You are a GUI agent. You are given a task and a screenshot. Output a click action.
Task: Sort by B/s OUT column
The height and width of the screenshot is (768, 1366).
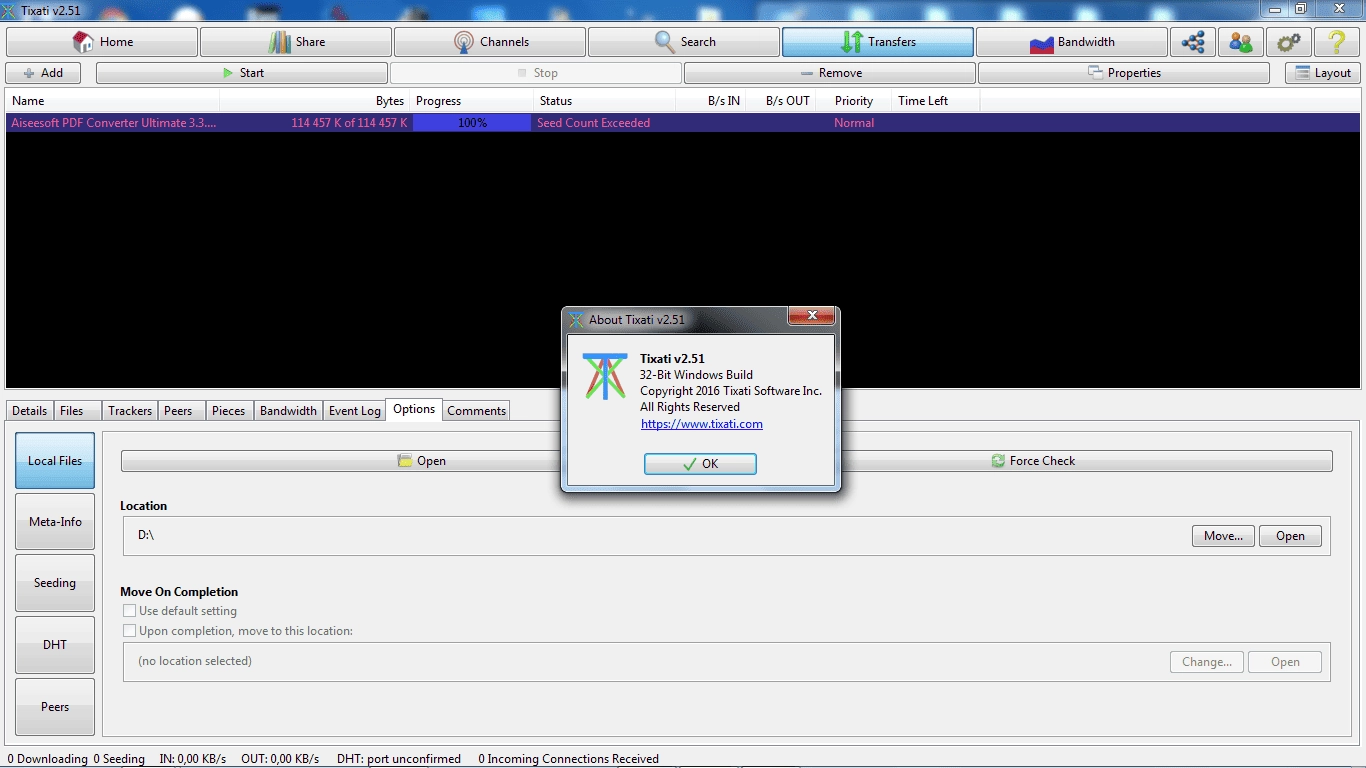[781, 101]
